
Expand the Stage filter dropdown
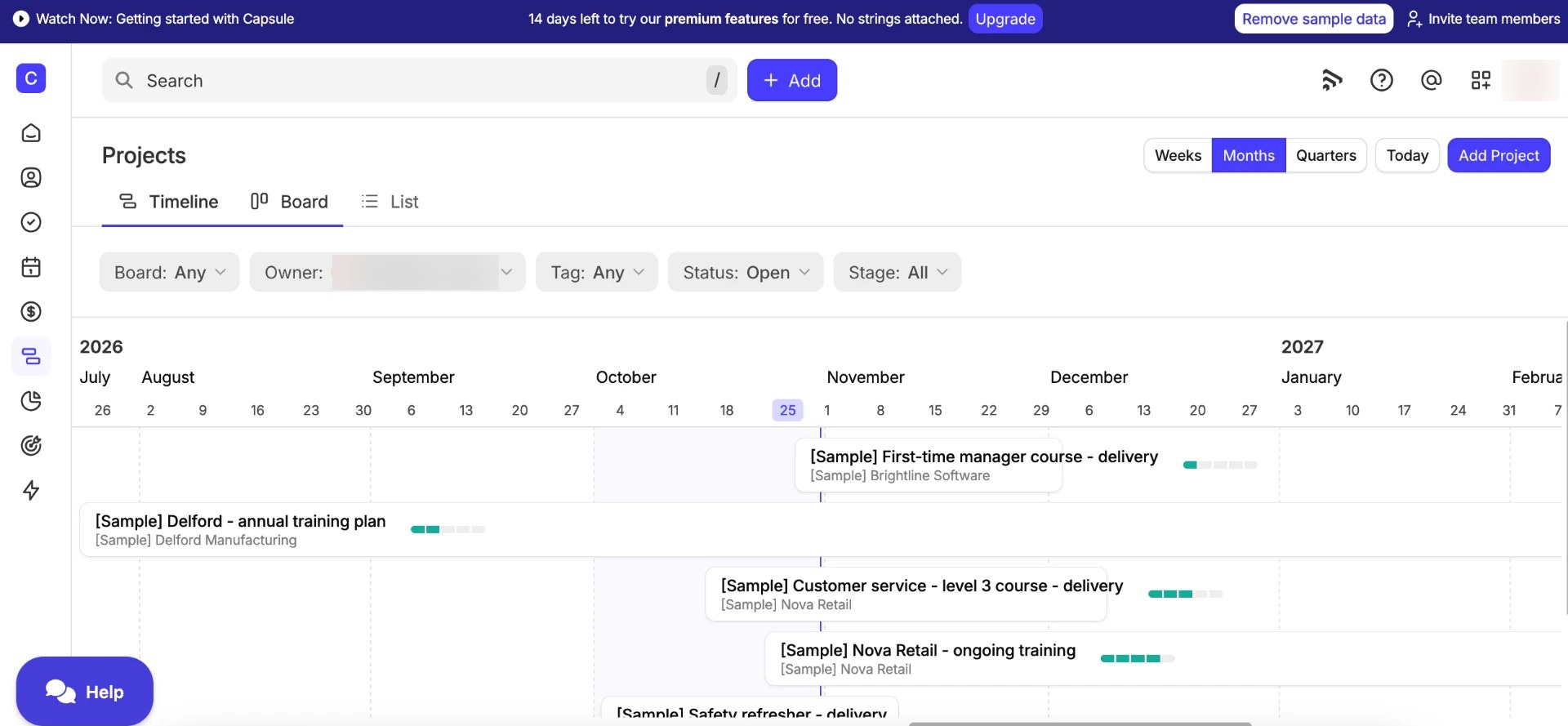point(898,272)
